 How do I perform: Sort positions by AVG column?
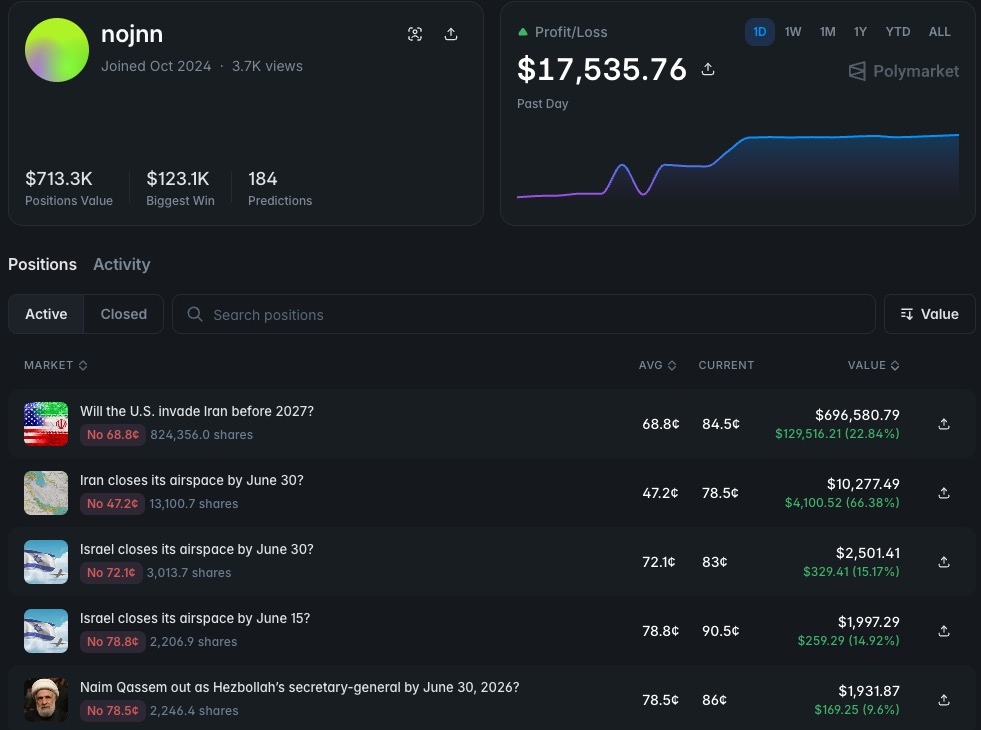[657, 365]
